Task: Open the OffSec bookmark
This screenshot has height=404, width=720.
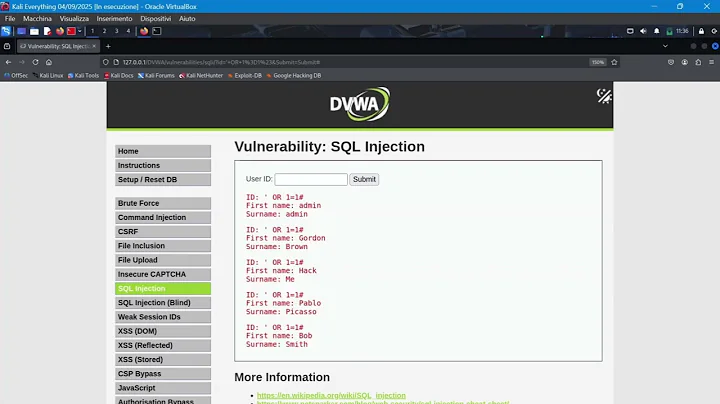Action: point(16,76)
